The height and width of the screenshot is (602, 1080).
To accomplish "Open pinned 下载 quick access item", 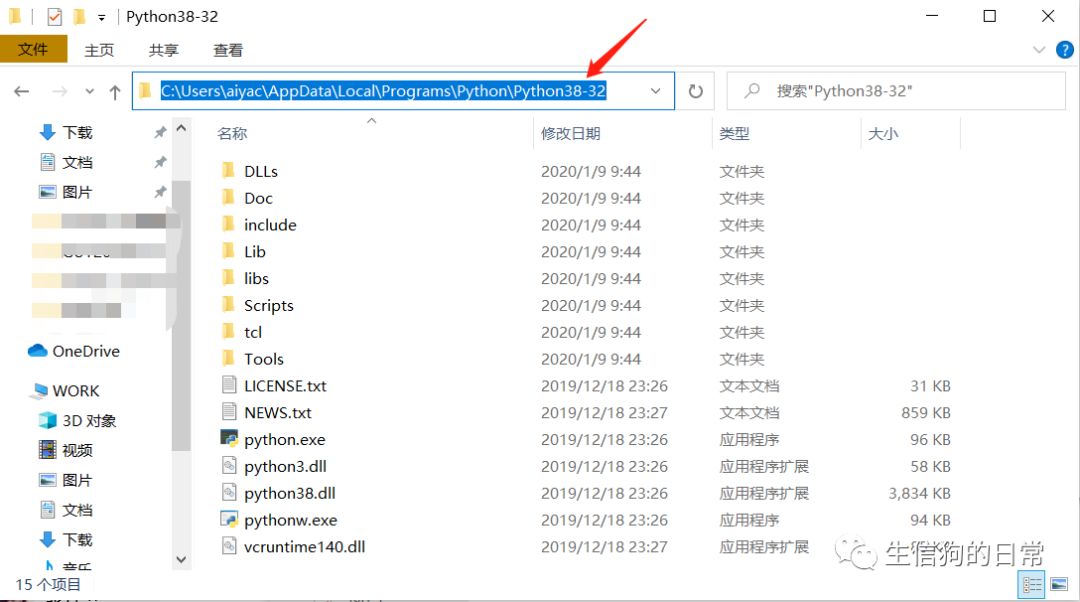I will coord(66,132).
